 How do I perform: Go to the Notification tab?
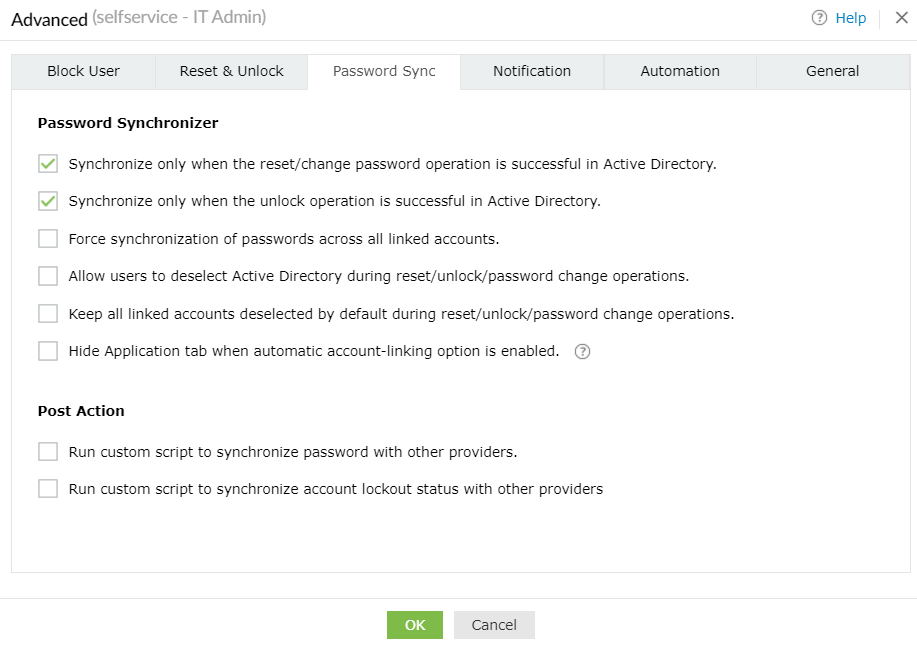tap(532, 71)
